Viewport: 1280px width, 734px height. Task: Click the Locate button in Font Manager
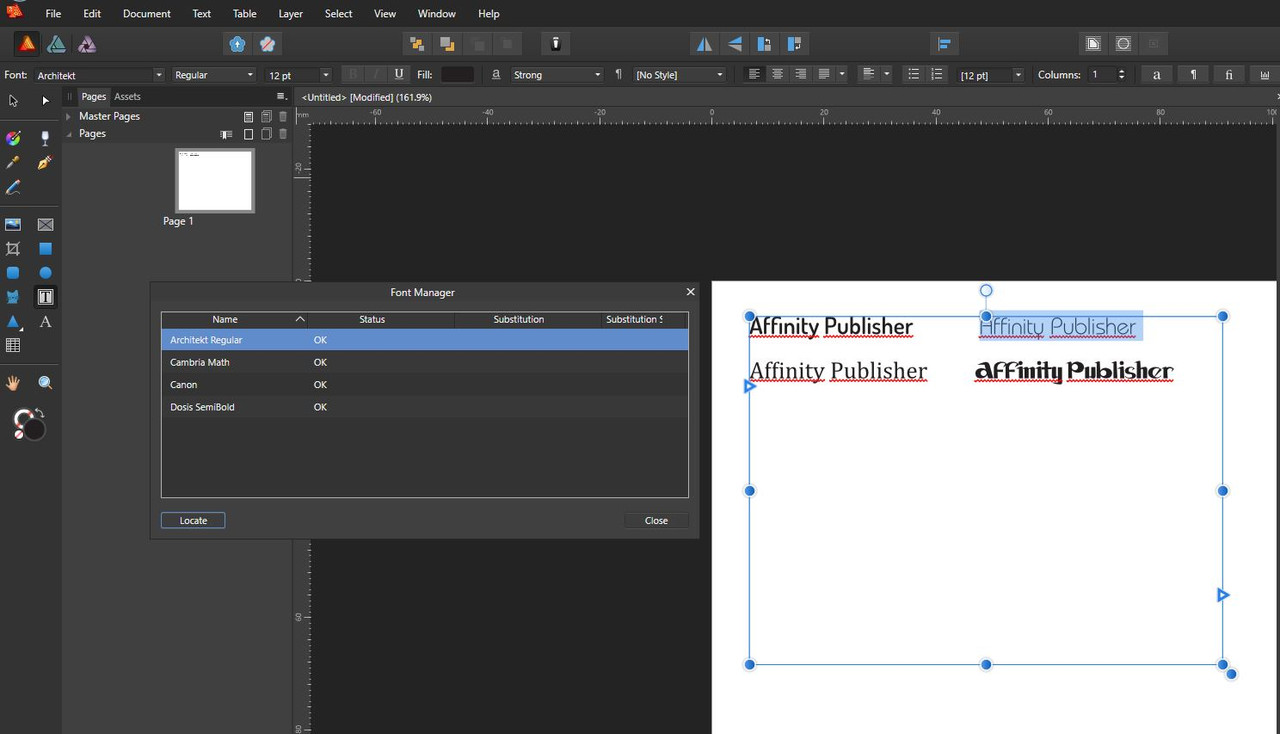[x=193, y=520]
